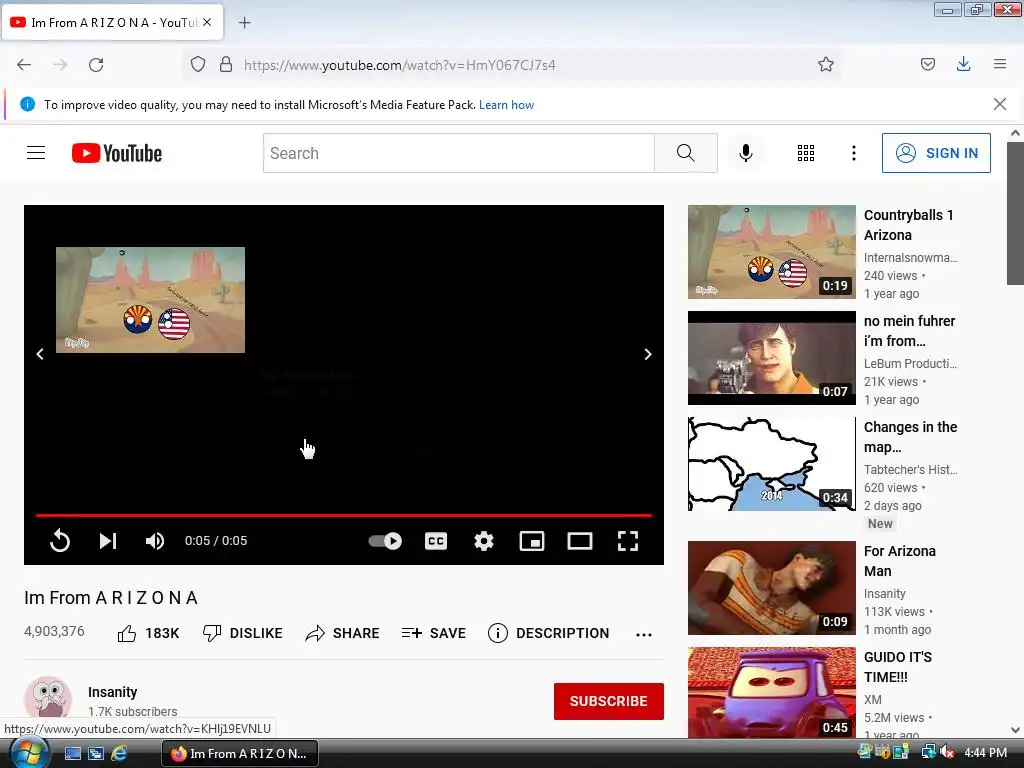Viewport: 1024px width, 768px height.
Task: Go to the YouTube home logo
Action: click(117, 153)
